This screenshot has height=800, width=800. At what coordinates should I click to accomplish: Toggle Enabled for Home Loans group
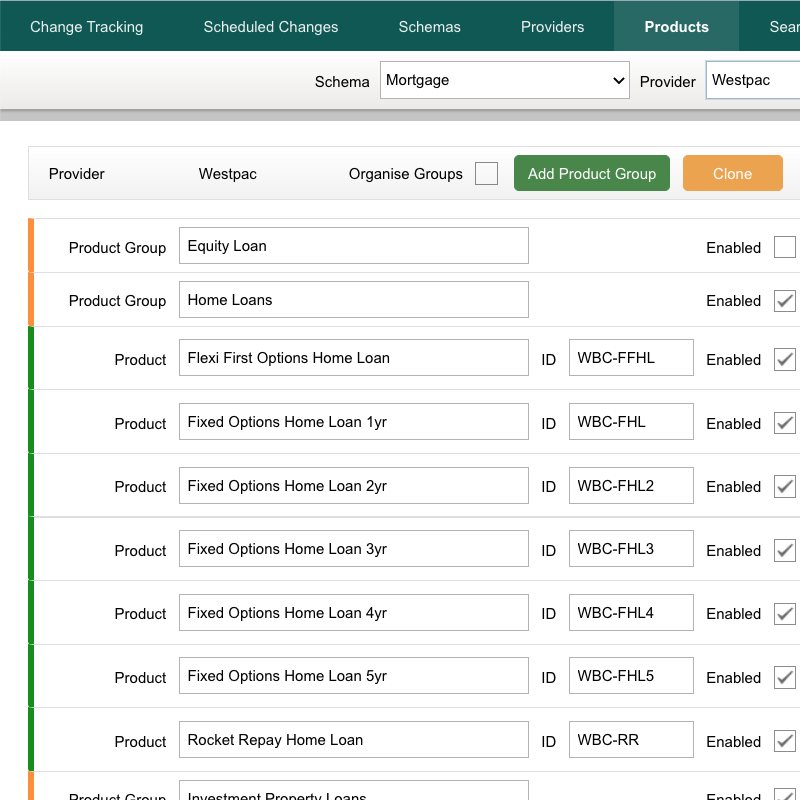point(785,301)
